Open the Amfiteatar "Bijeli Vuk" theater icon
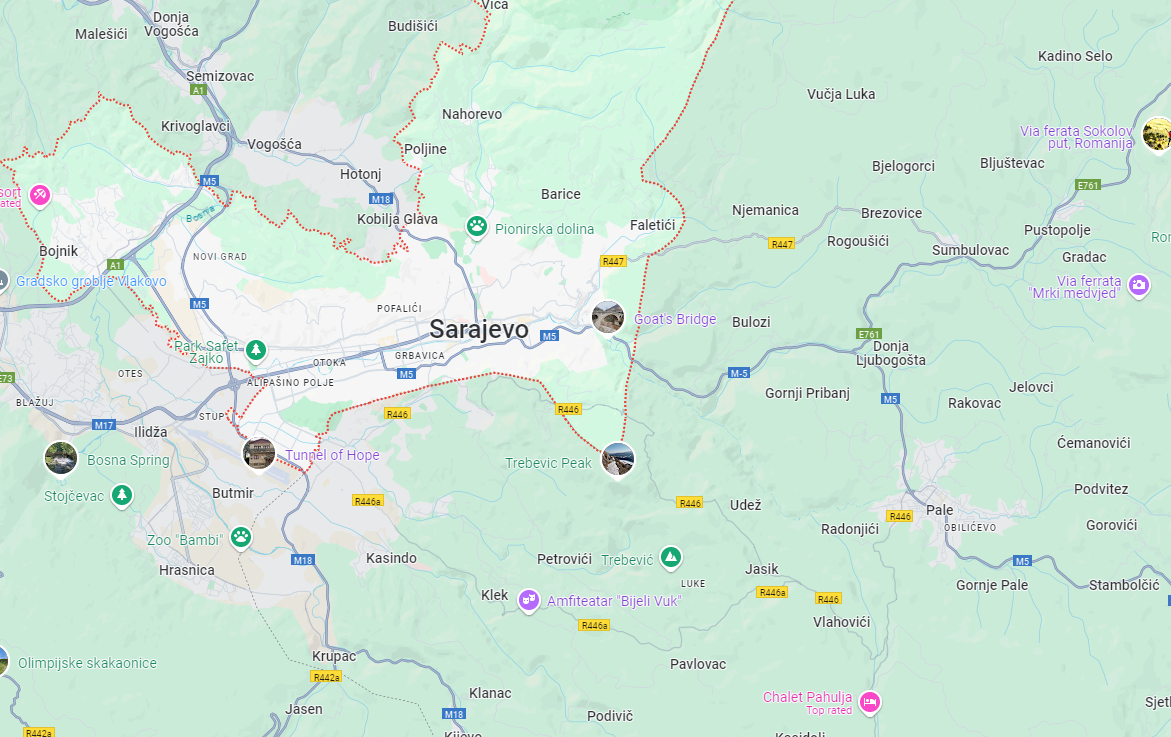 (529, 600)
